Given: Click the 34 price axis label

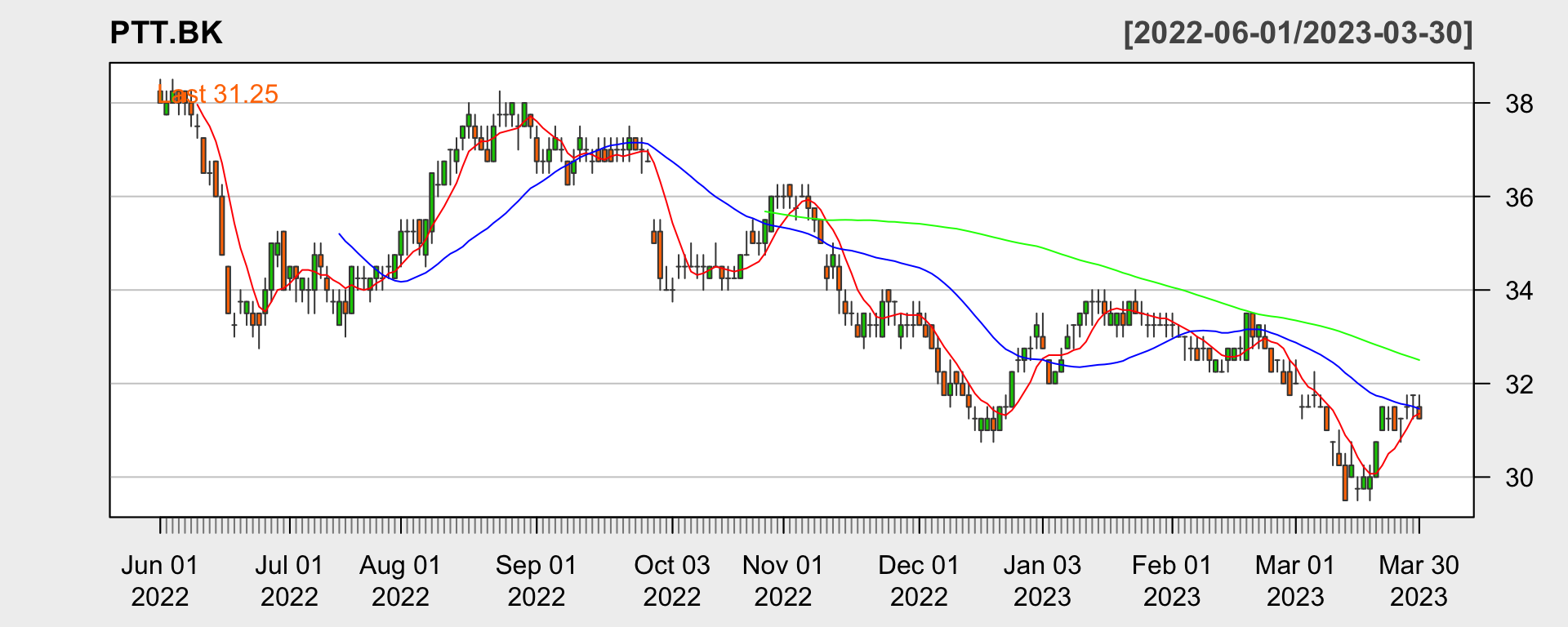Looking at the screenshot, I should [1519, 291].
